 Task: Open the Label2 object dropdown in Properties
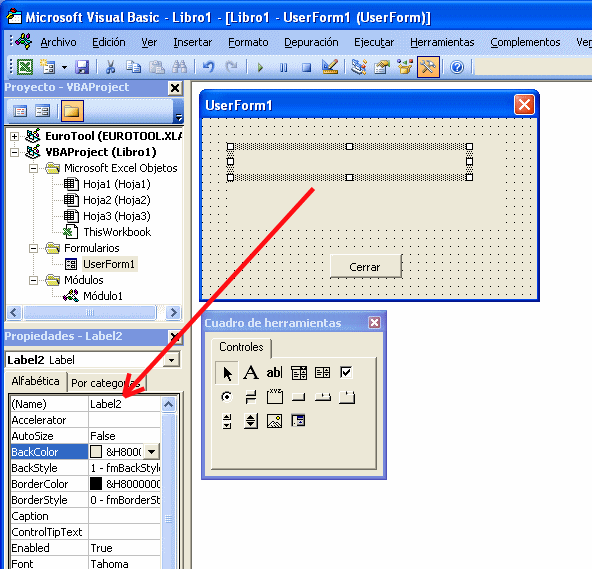pyautogui.click(x=171, y=360)
